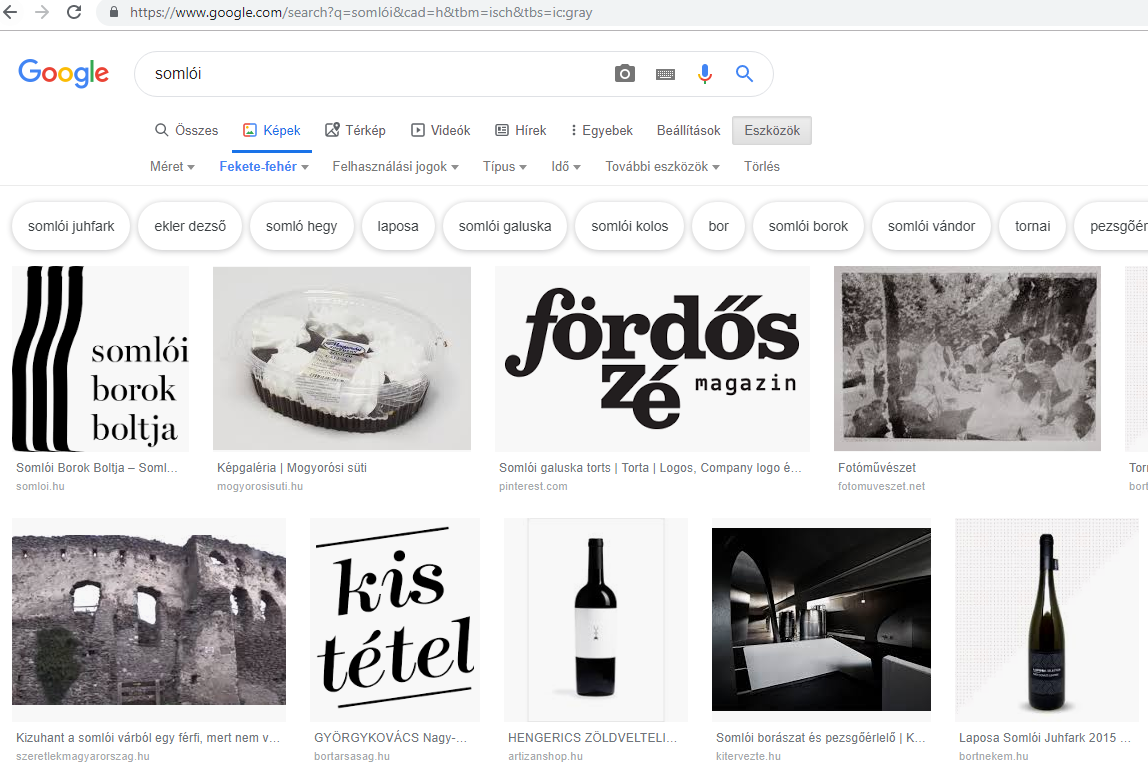Click the szeretlekmagyarorszag.hu source link
The height and width of the screenshot is (781, 1148).
[x=83, y=756]
